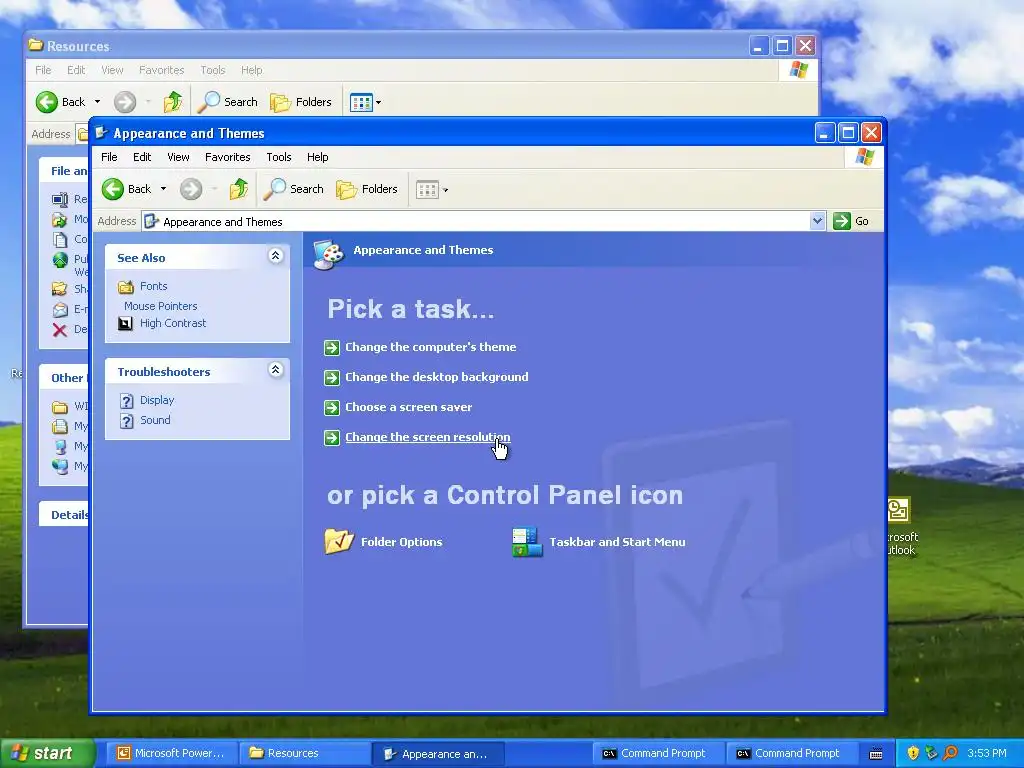The image size is (1024, 768).
Task: Click Change the desktop background task
Action: (x=436, y=377)
